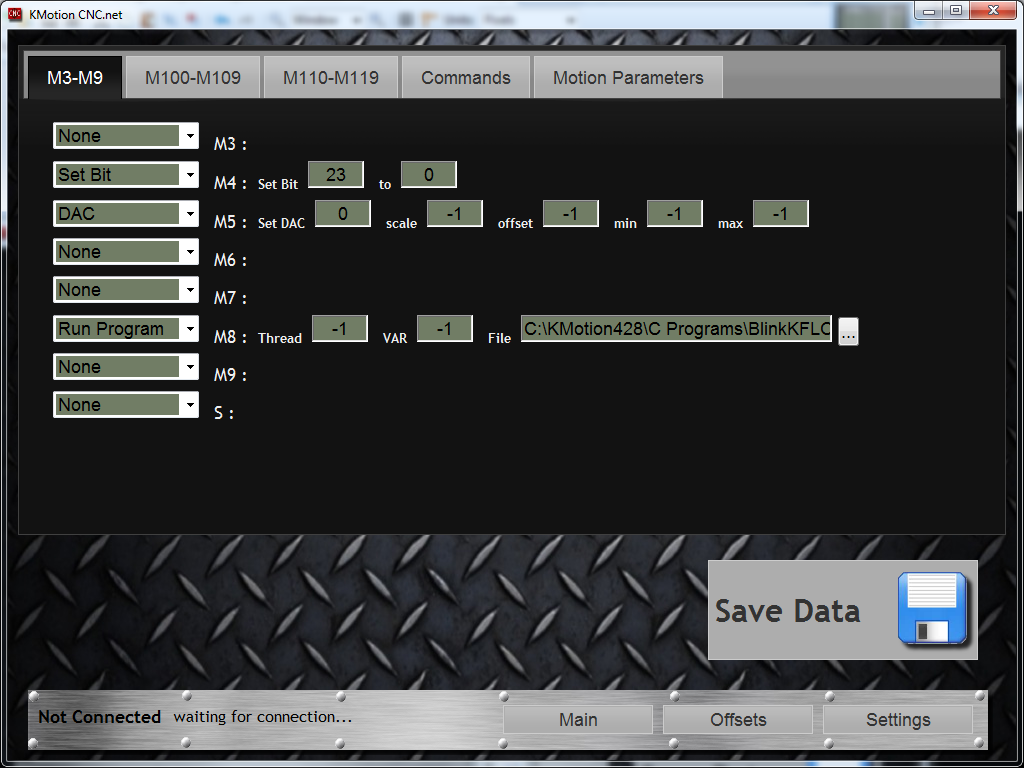
Task: Select the Commands tab
Action: [x=466, y=78]
